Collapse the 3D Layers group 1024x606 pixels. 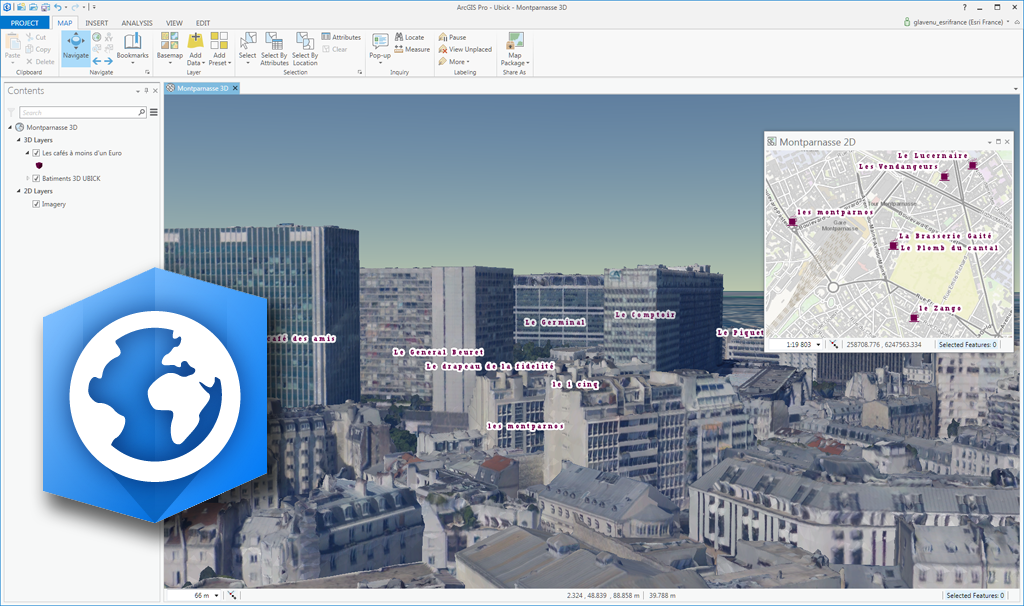pos(18,140)
